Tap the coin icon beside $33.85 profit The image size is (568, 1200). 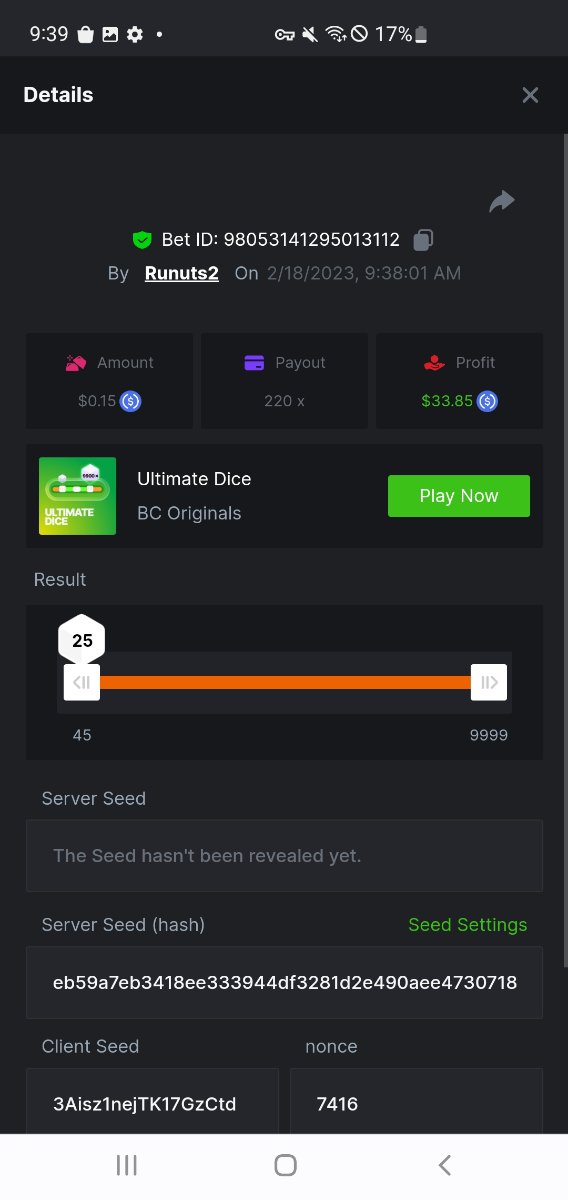click(x=487, y=401)
